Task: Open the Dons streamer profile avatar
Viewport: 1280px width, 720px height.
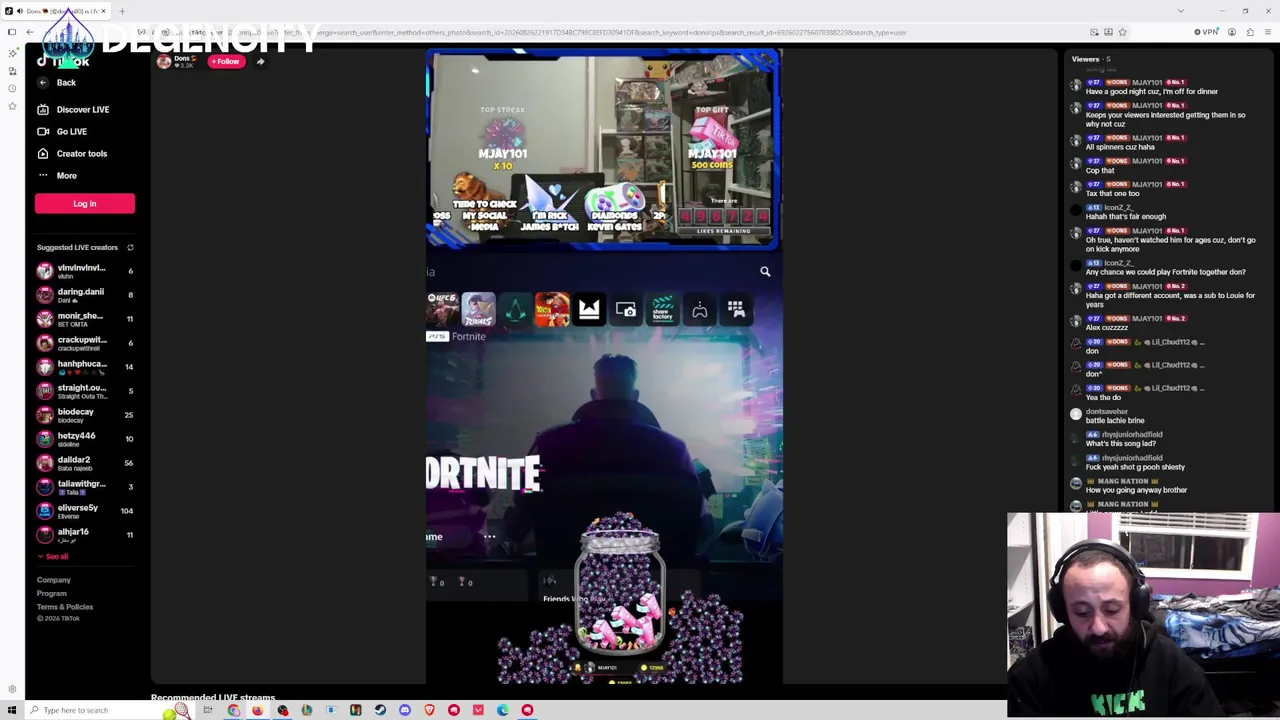Action: click(164, 62)
